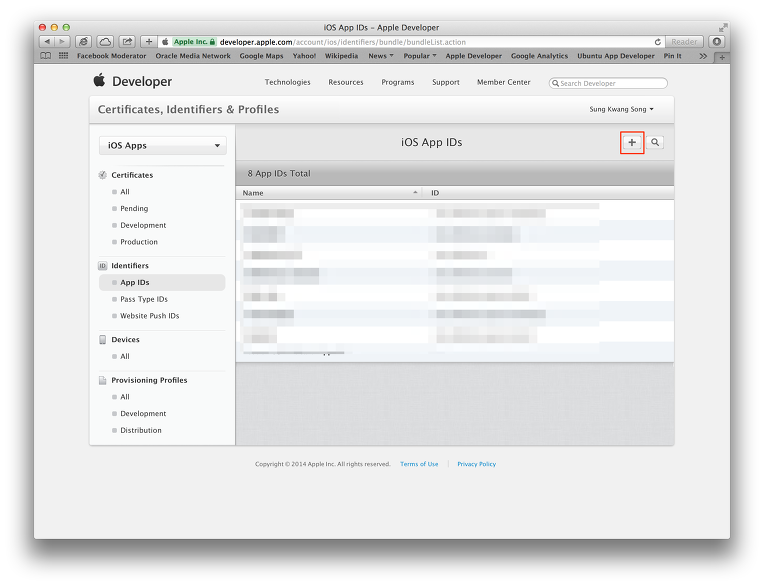Screen dimensions: 764x586
Task: Click the Search Developer field
Action: [608, 83]
